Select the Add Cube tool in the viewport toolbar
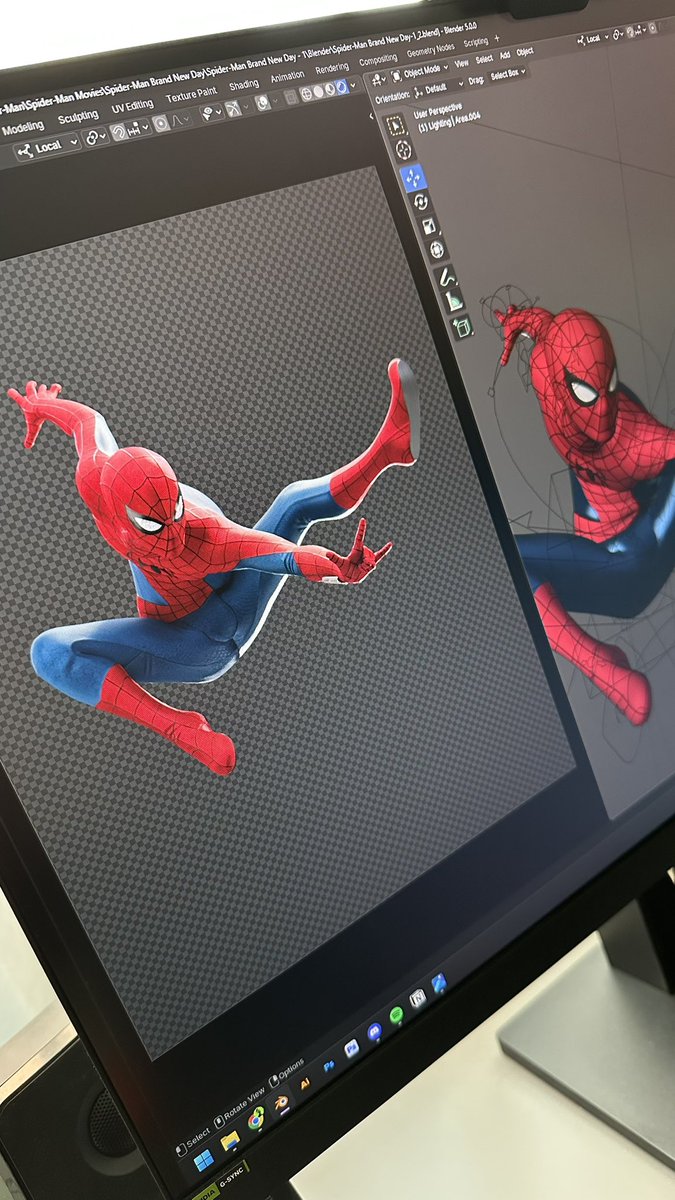The width and height of the screenshot is (675, 1200). (x=462, y=326)
